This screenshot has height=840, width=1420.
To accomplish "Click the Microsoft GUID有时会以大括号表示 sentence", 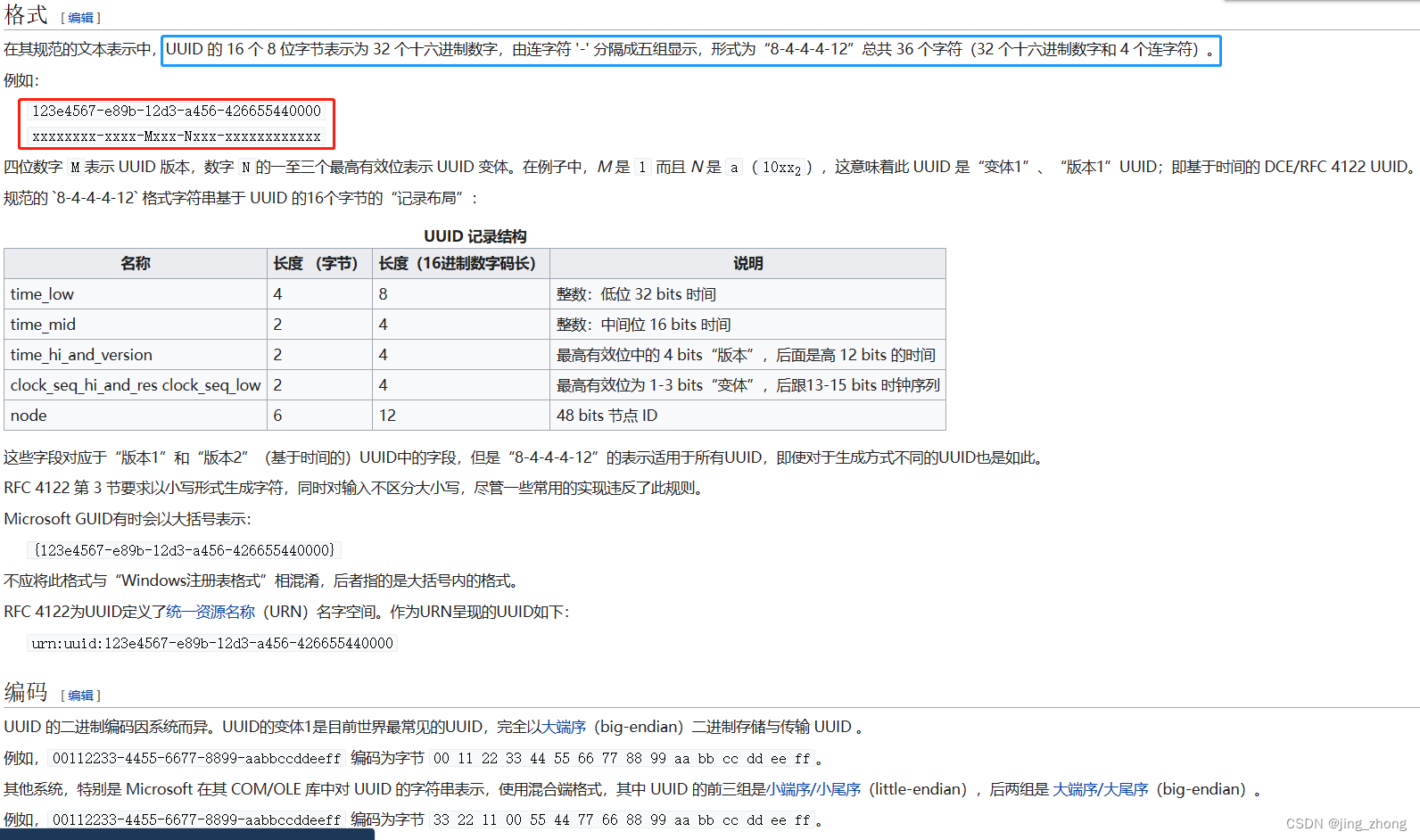I will pos(128,519).
